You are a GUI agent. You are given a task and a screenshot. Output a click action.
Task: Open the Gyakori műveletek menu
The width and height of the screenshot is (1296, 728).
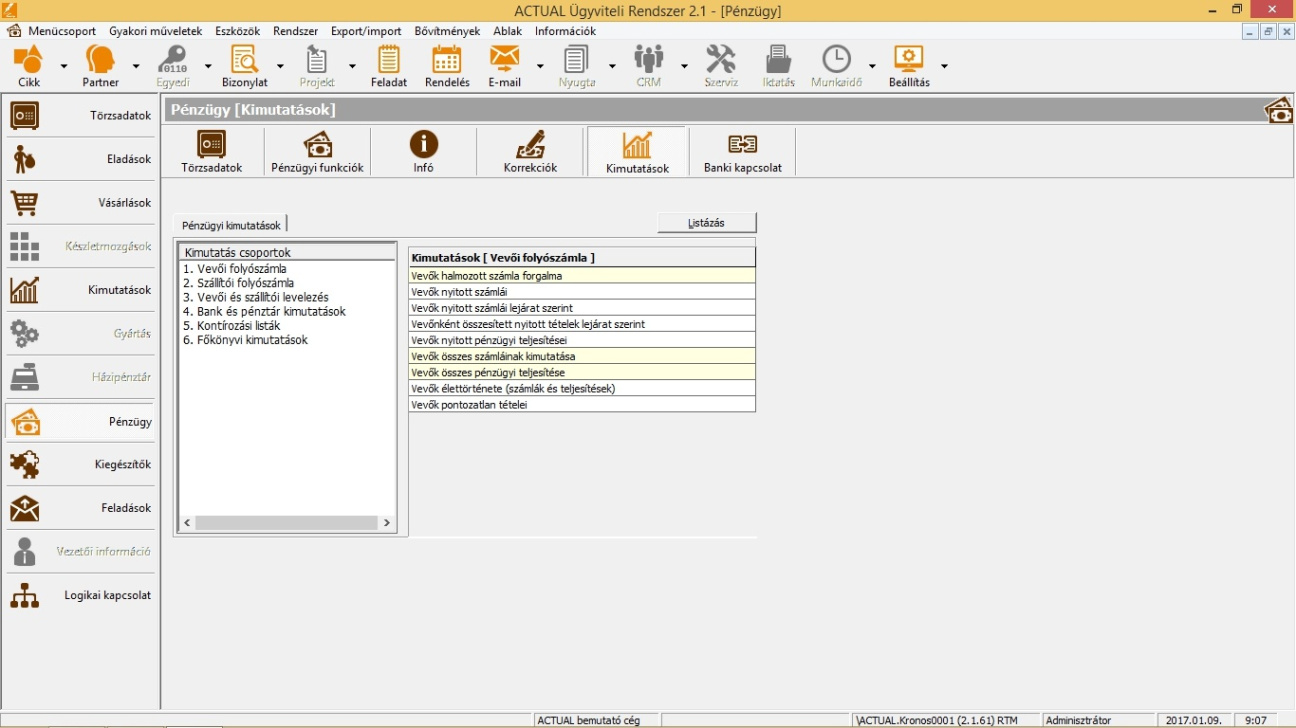click(x=155, y=31)
